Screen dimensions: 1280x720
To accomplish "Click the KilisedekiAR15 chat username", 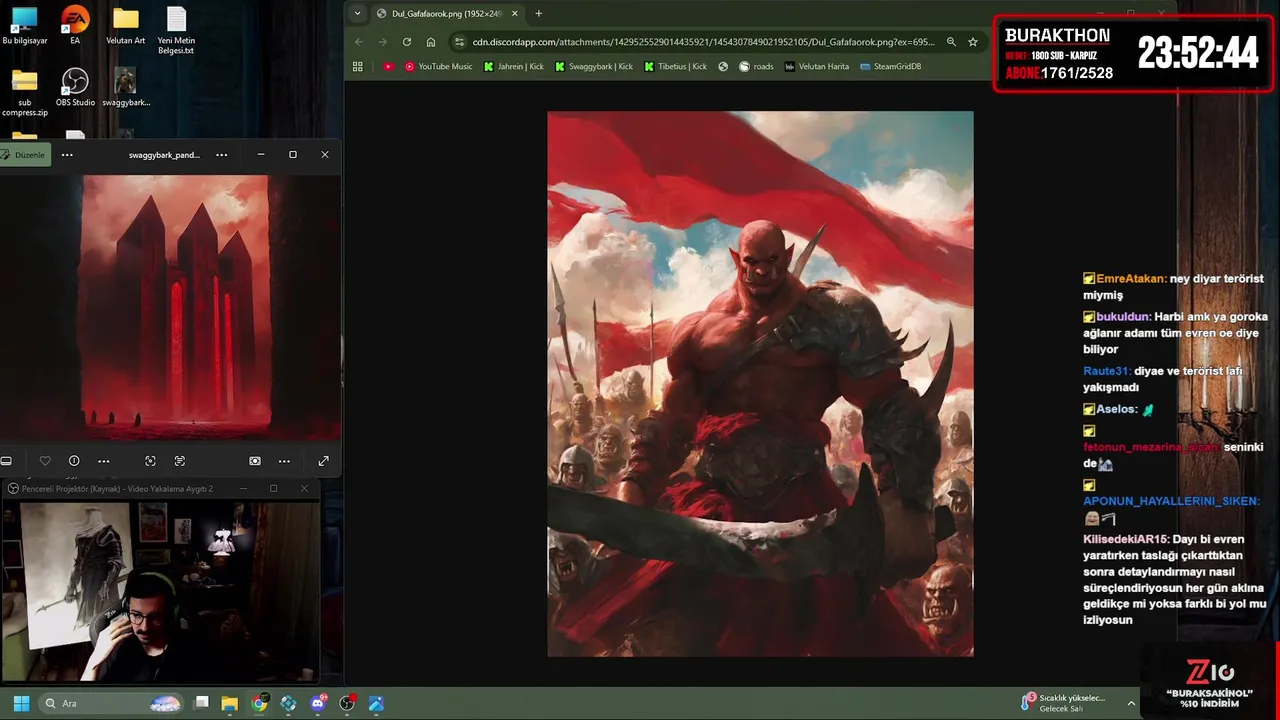I will (1127, 539).
